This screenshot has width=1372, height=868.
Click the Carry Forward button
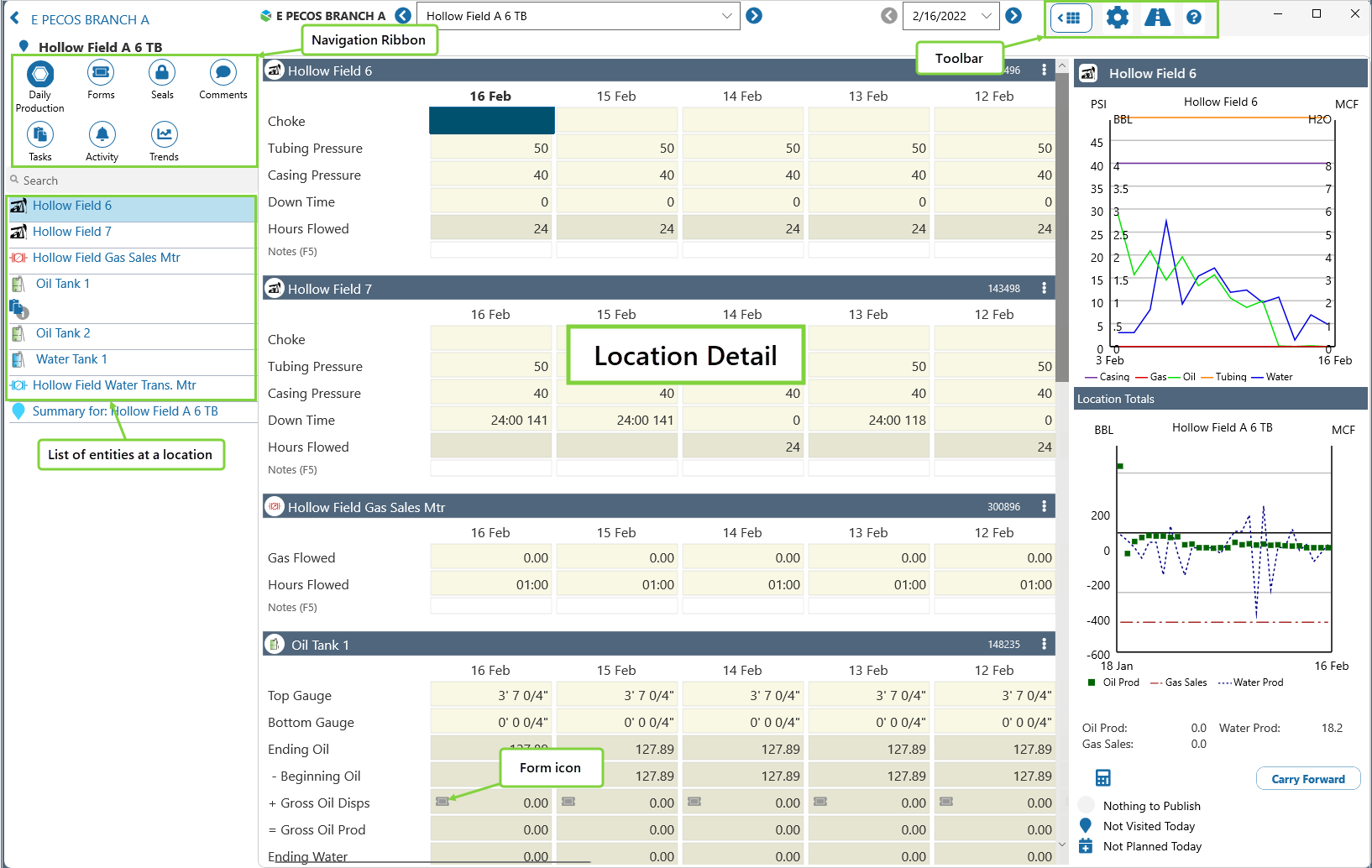click(1307, 779)
